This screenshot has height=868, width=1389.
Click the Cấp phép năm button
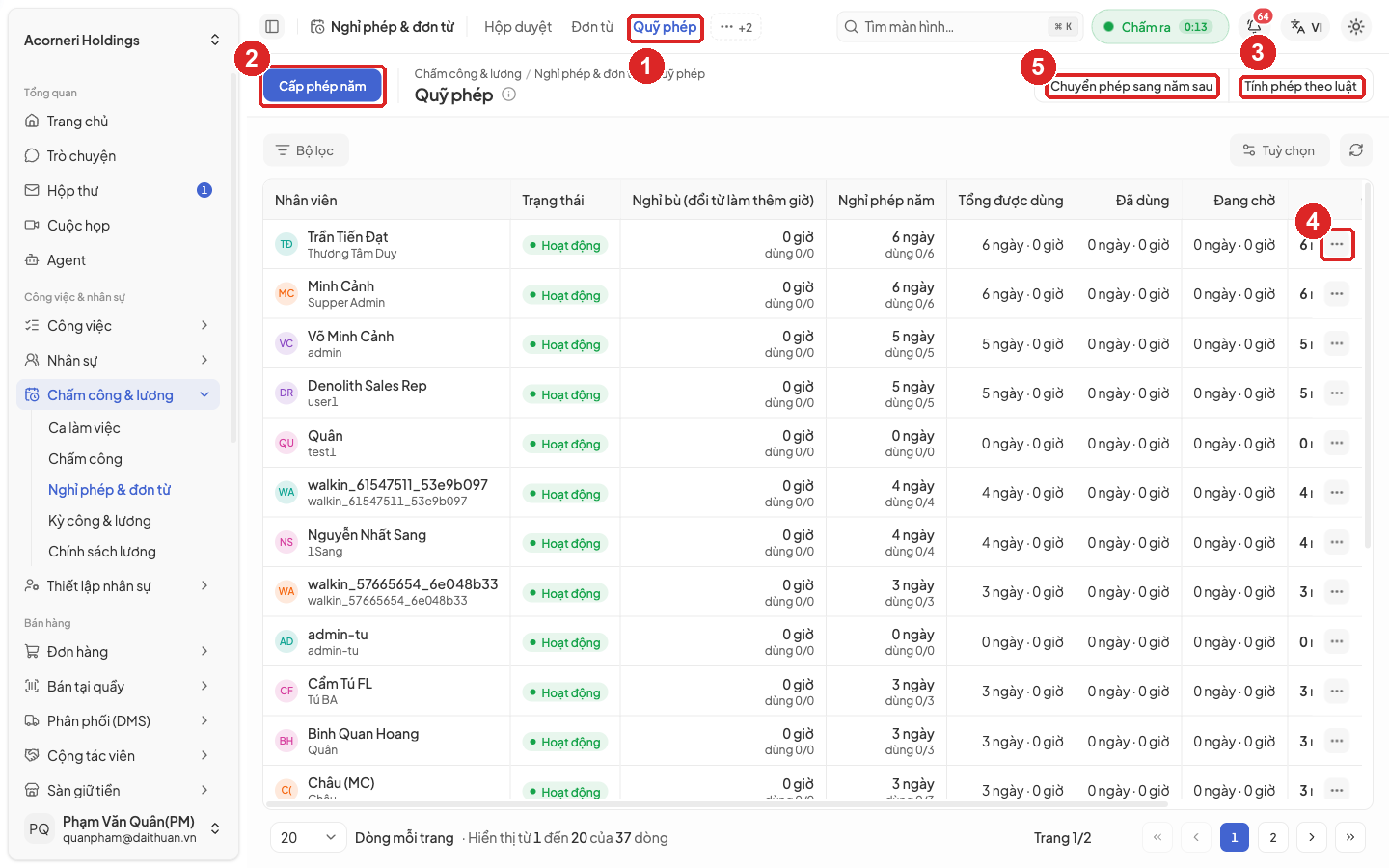click(322, 86)
